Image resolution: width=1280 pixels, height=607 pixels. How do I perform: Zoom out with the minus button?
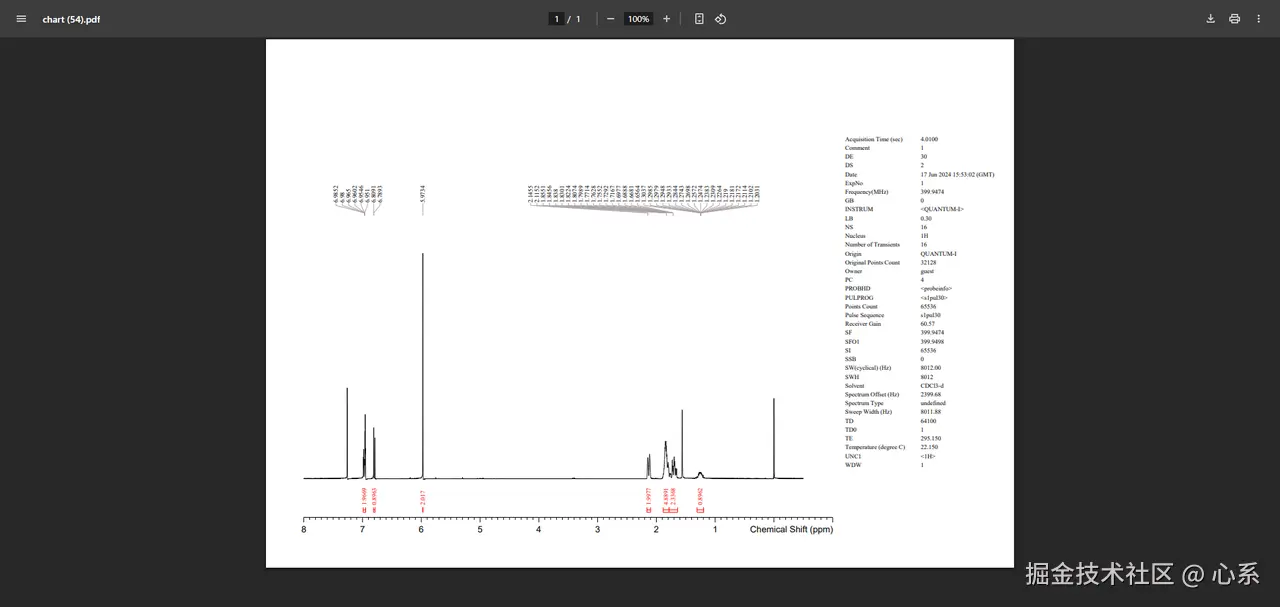tap(611, 19)
